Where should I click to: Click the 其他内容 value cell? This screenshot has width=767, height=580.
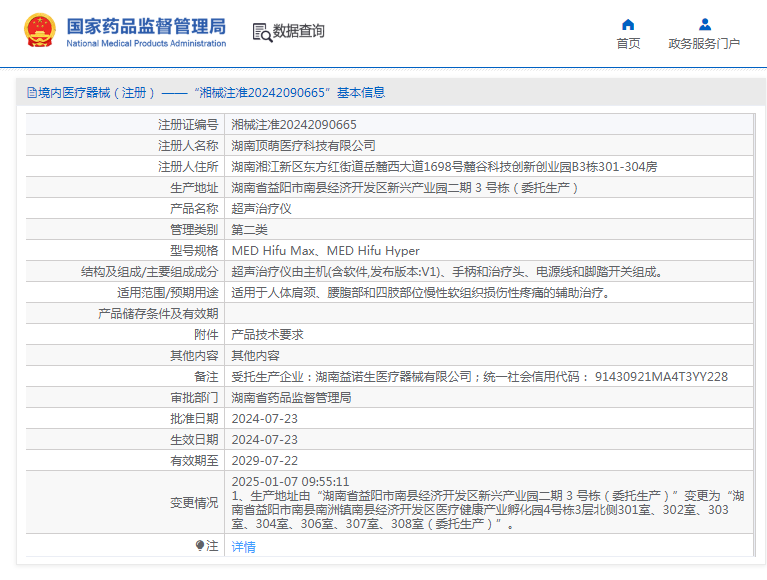pos(255,356)
